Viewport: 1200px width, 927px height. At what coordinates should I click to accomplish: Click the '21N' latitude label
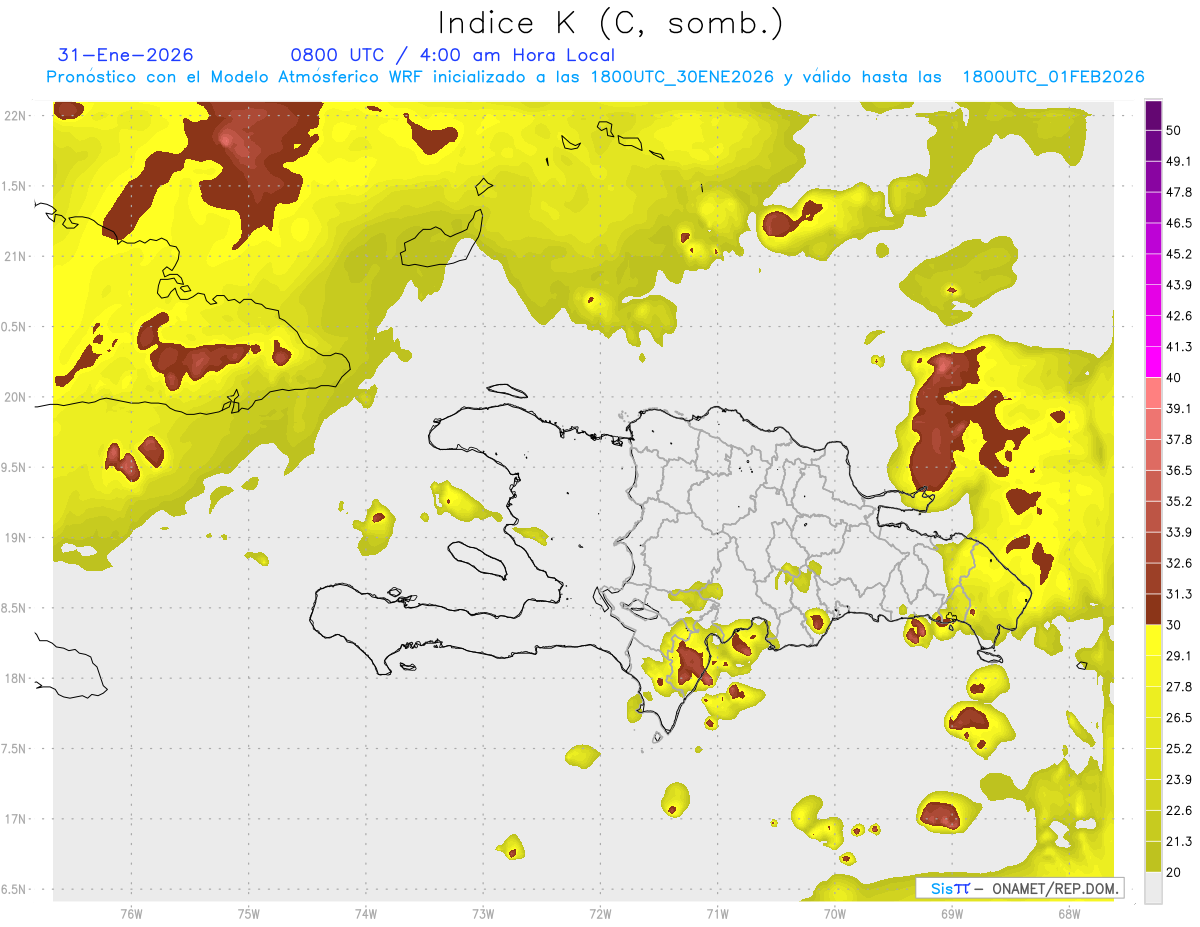point(16,257)
